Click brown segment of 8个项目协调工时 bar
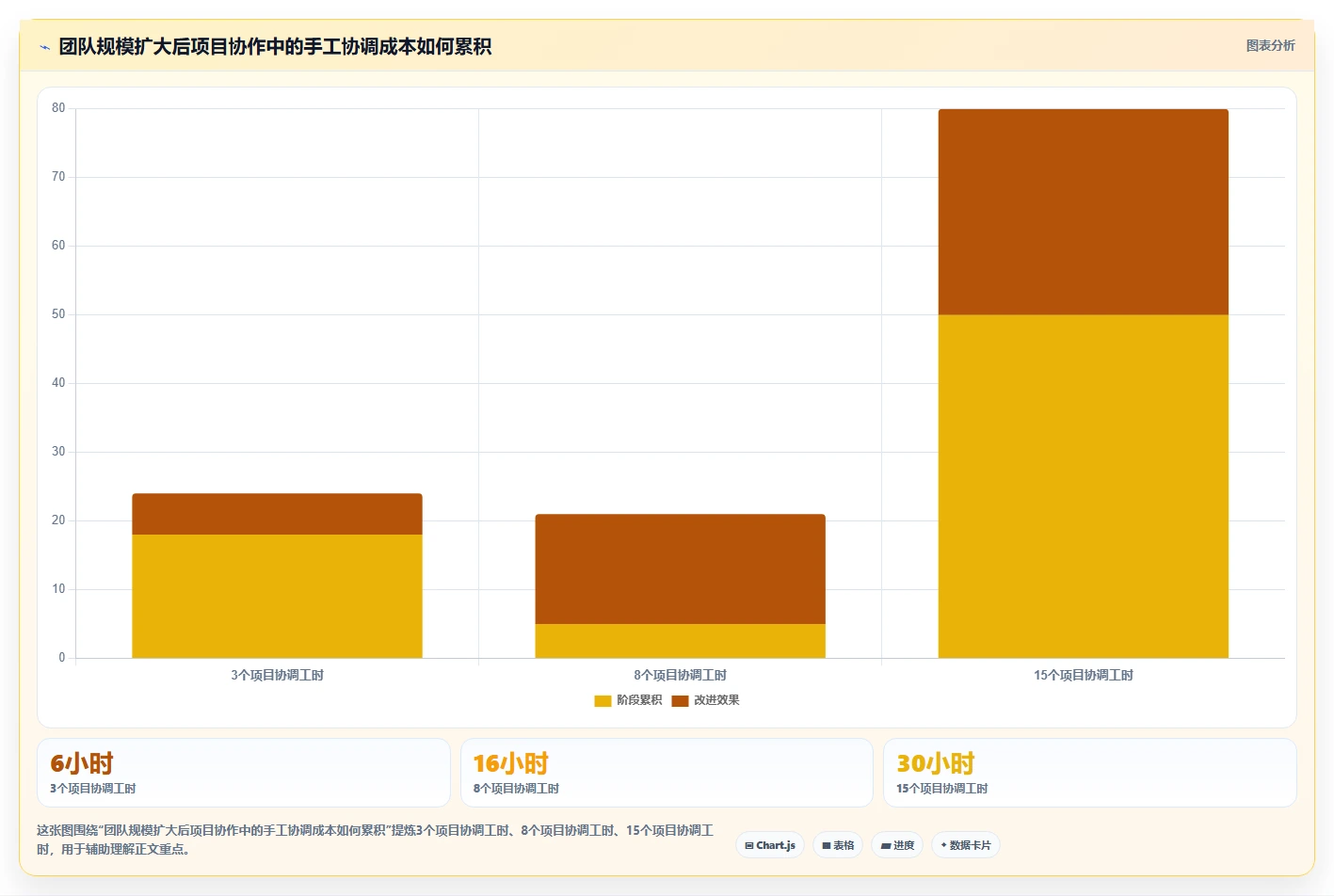The image size is (1334, 896). click(680, 568)
